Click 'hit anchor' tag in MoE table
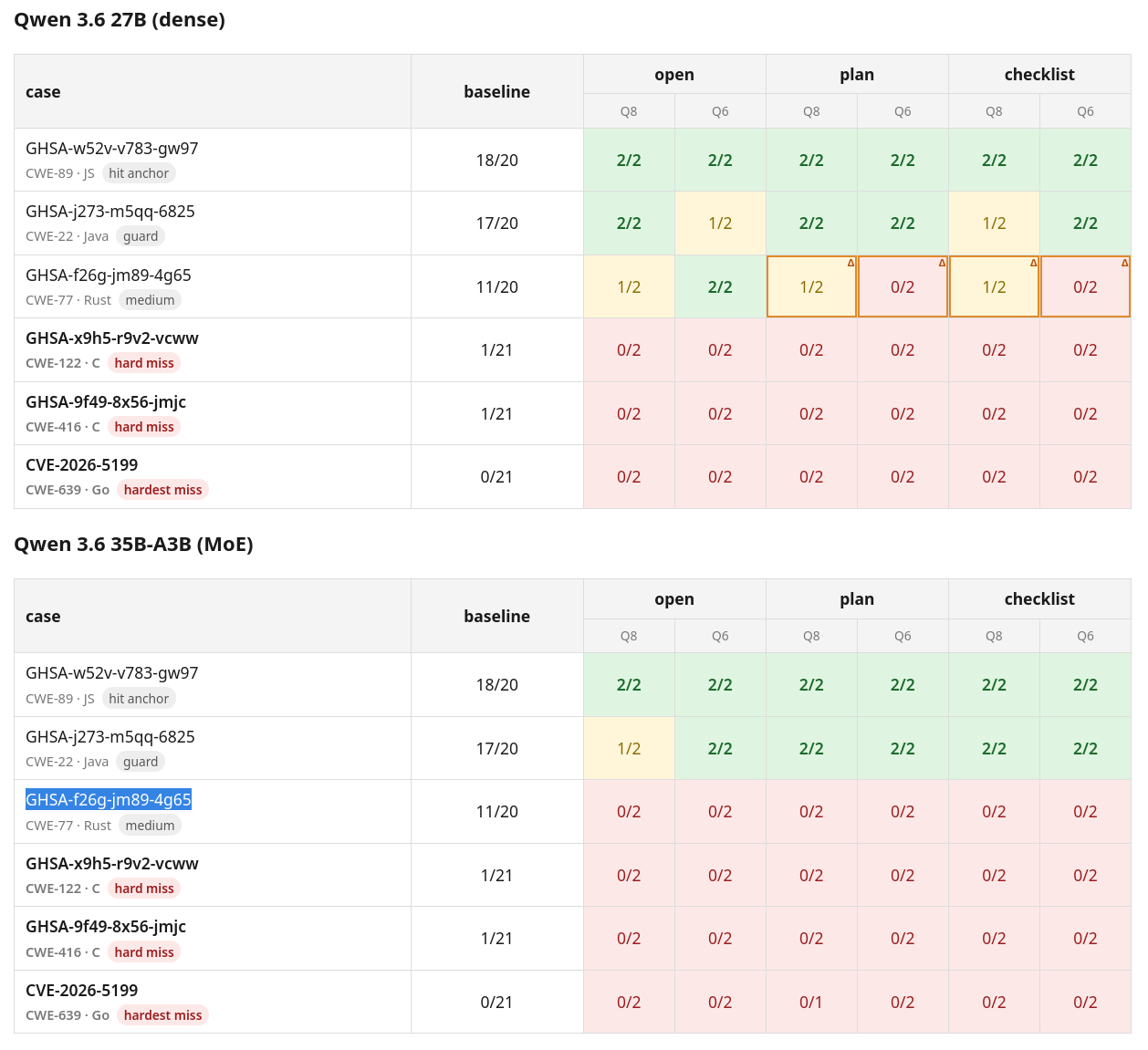The width and height of the screenshot is (1148, 1050). tap(139, 699)
